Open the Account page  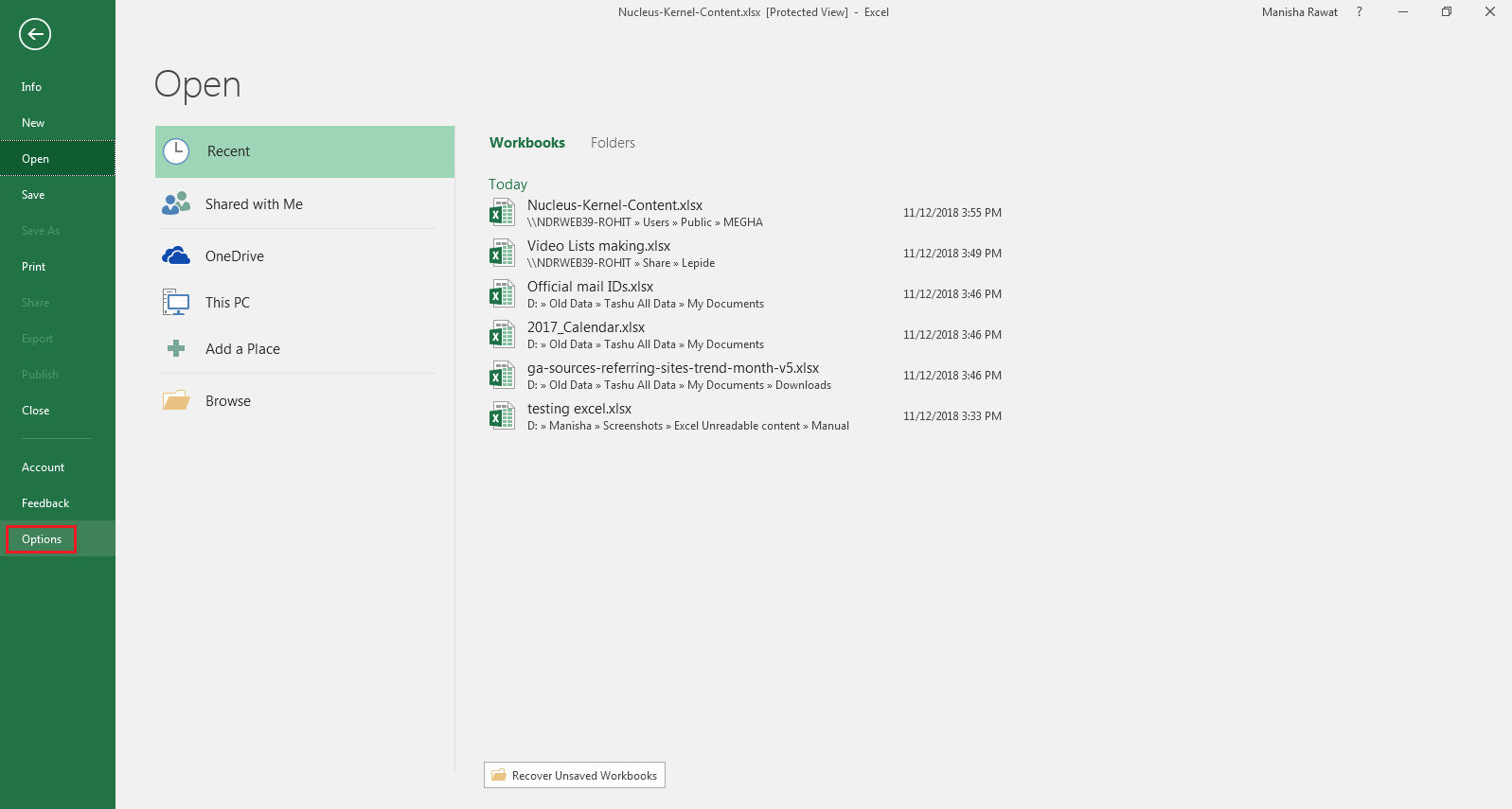tap(58, 467)
